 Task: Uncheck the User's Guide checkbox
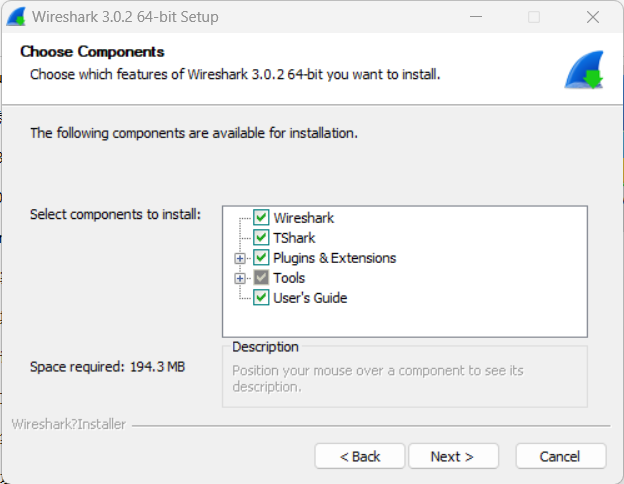tap(261, 298)
